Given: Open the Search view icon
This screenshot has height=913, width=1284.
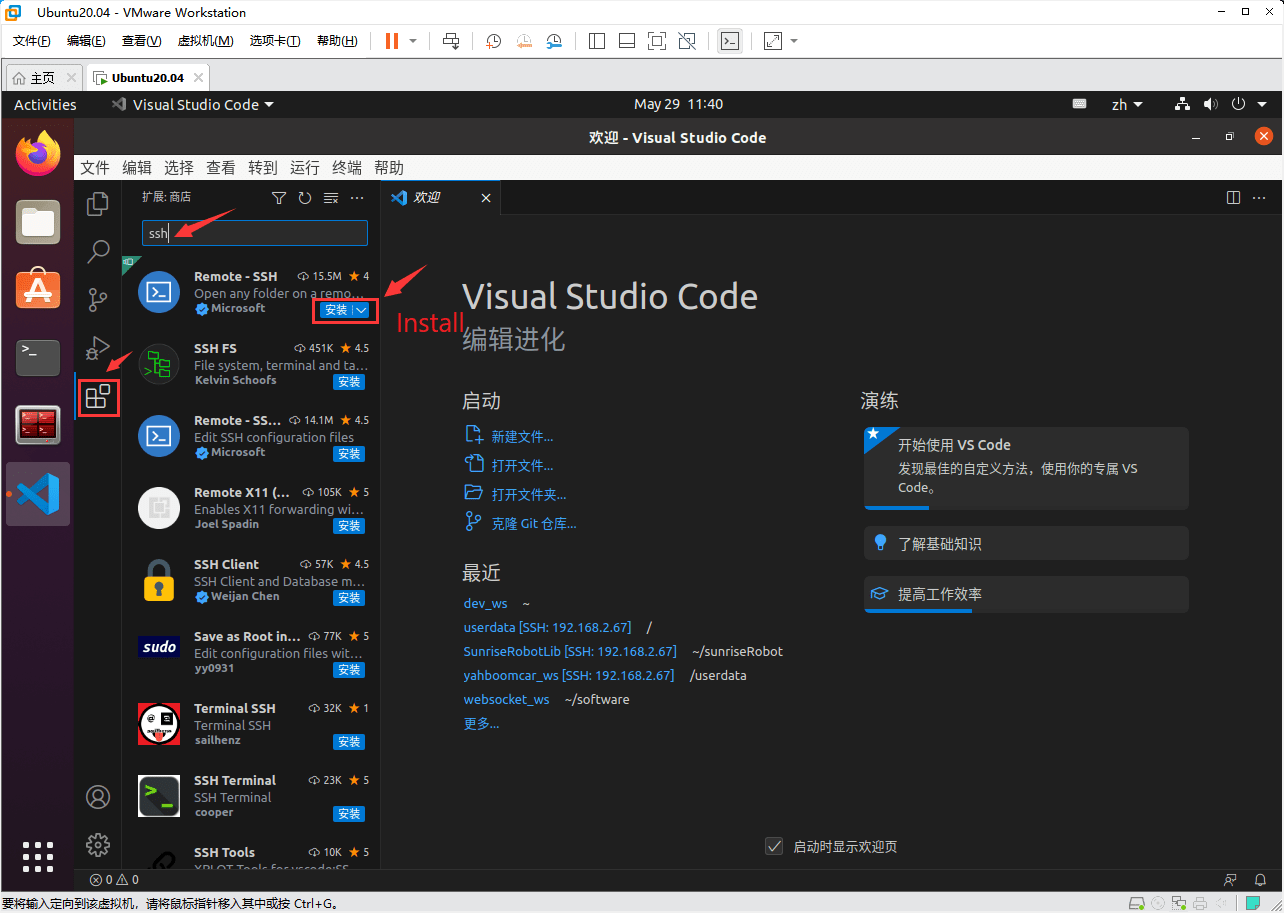Looking at the screenshot, I should click(x=98, y=252).
